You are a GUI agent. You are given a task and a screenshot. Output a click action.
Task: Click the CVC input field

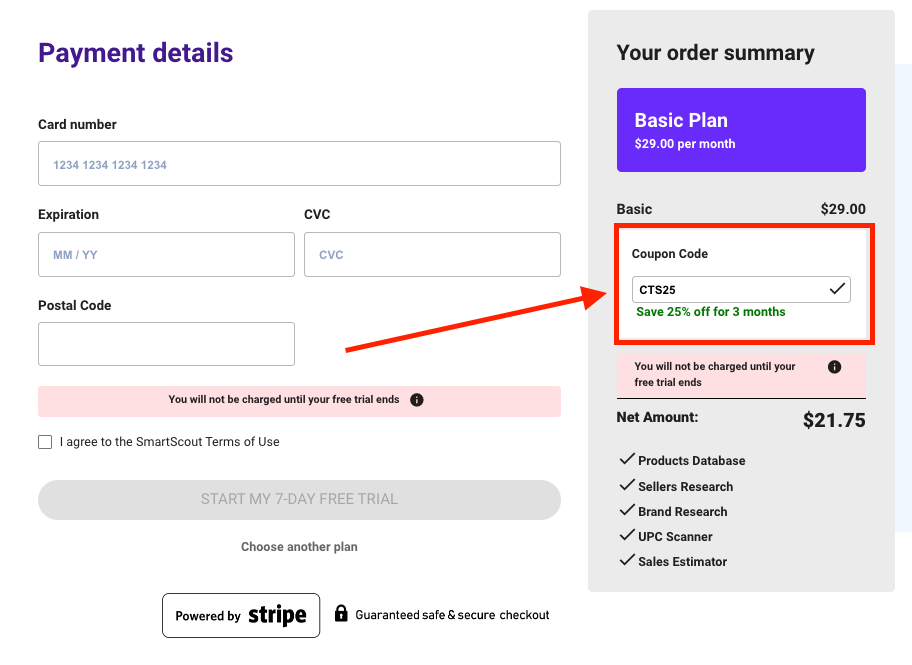point(432,255)
